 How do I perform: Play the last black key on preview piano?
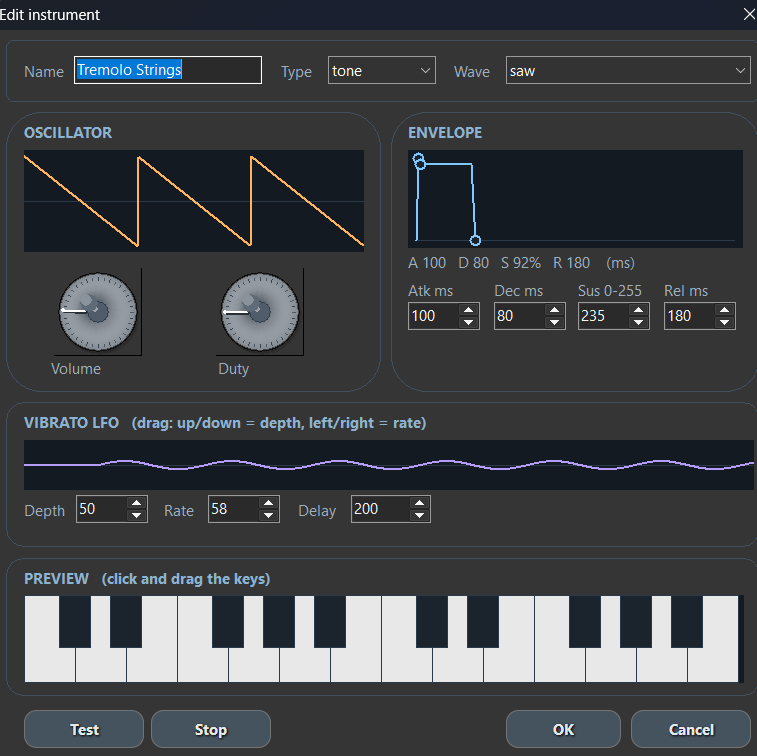click(687, 621)
